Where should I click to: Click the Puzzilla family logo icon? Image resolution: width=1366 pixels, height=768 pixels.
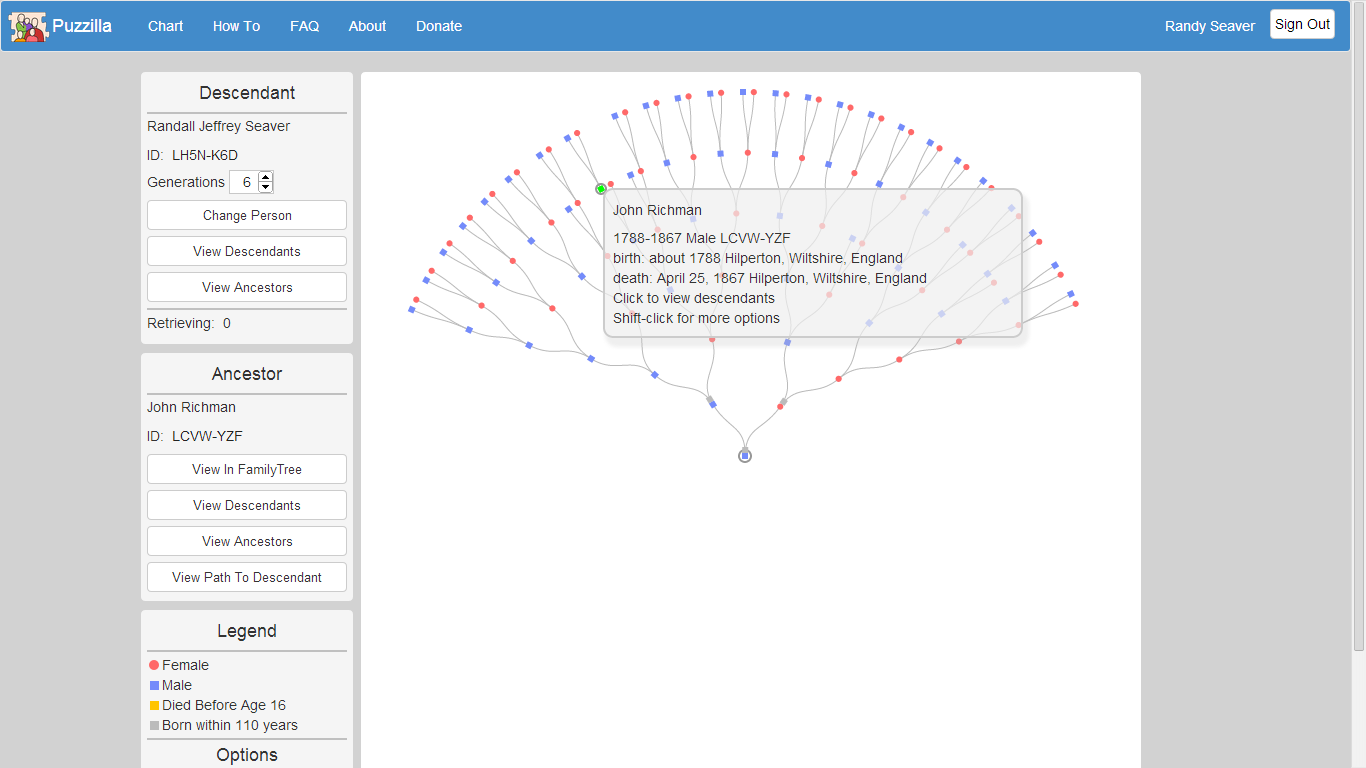tap(26, 26)
